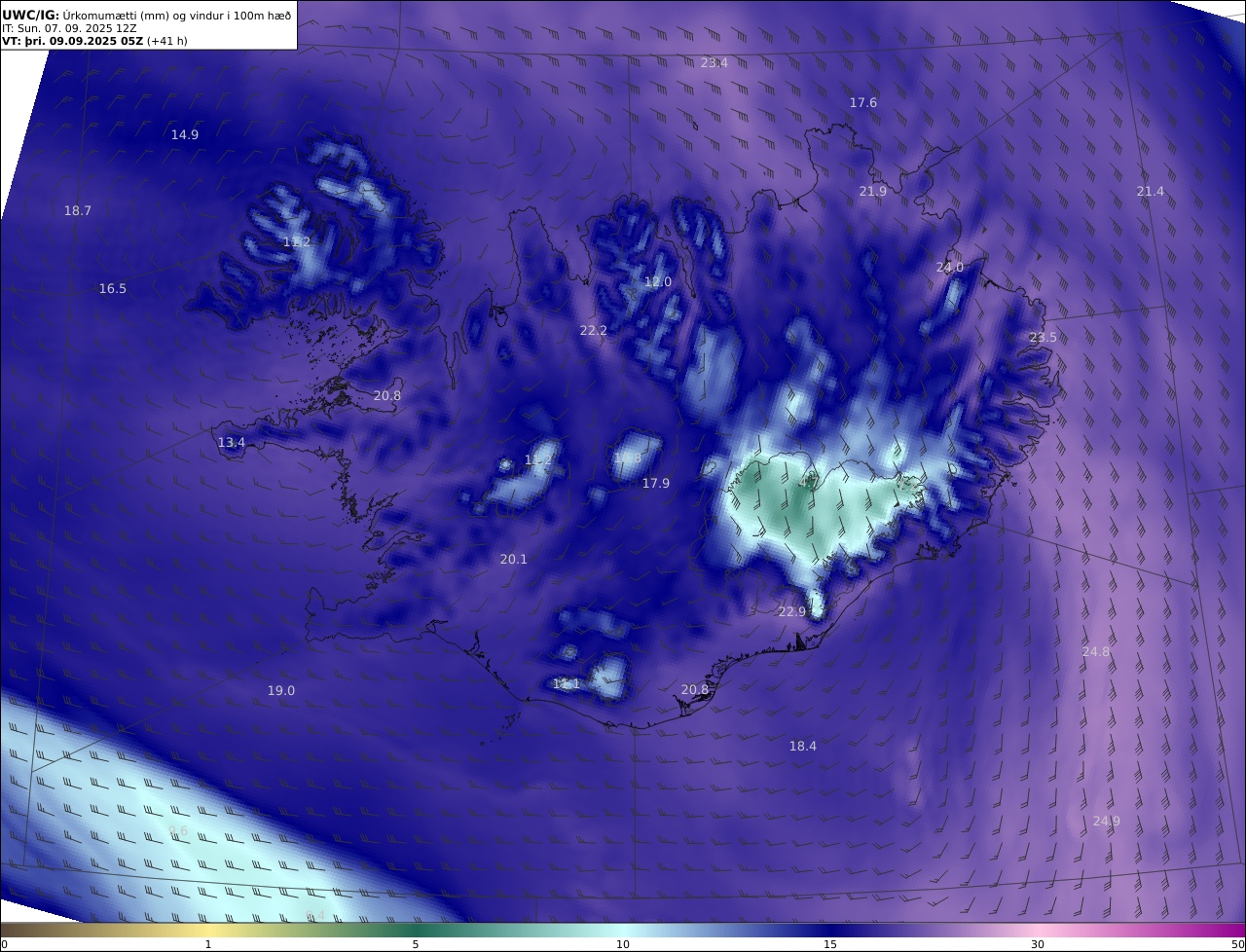Click the 50 tick on the colour scale

pos(1238,944)
